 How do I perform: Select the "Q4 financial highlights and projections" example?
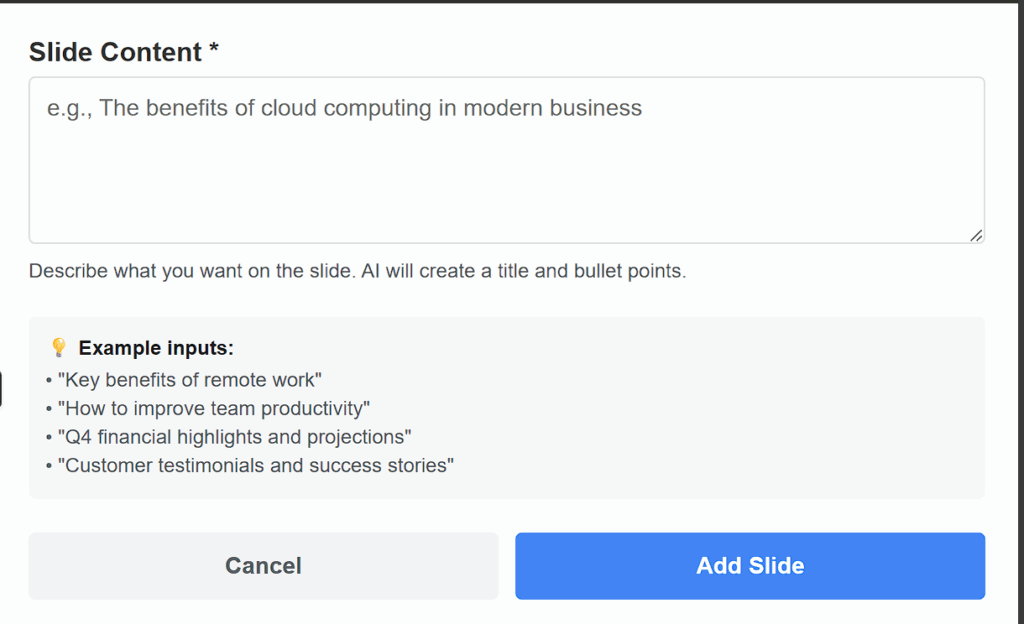pos(234,437)
